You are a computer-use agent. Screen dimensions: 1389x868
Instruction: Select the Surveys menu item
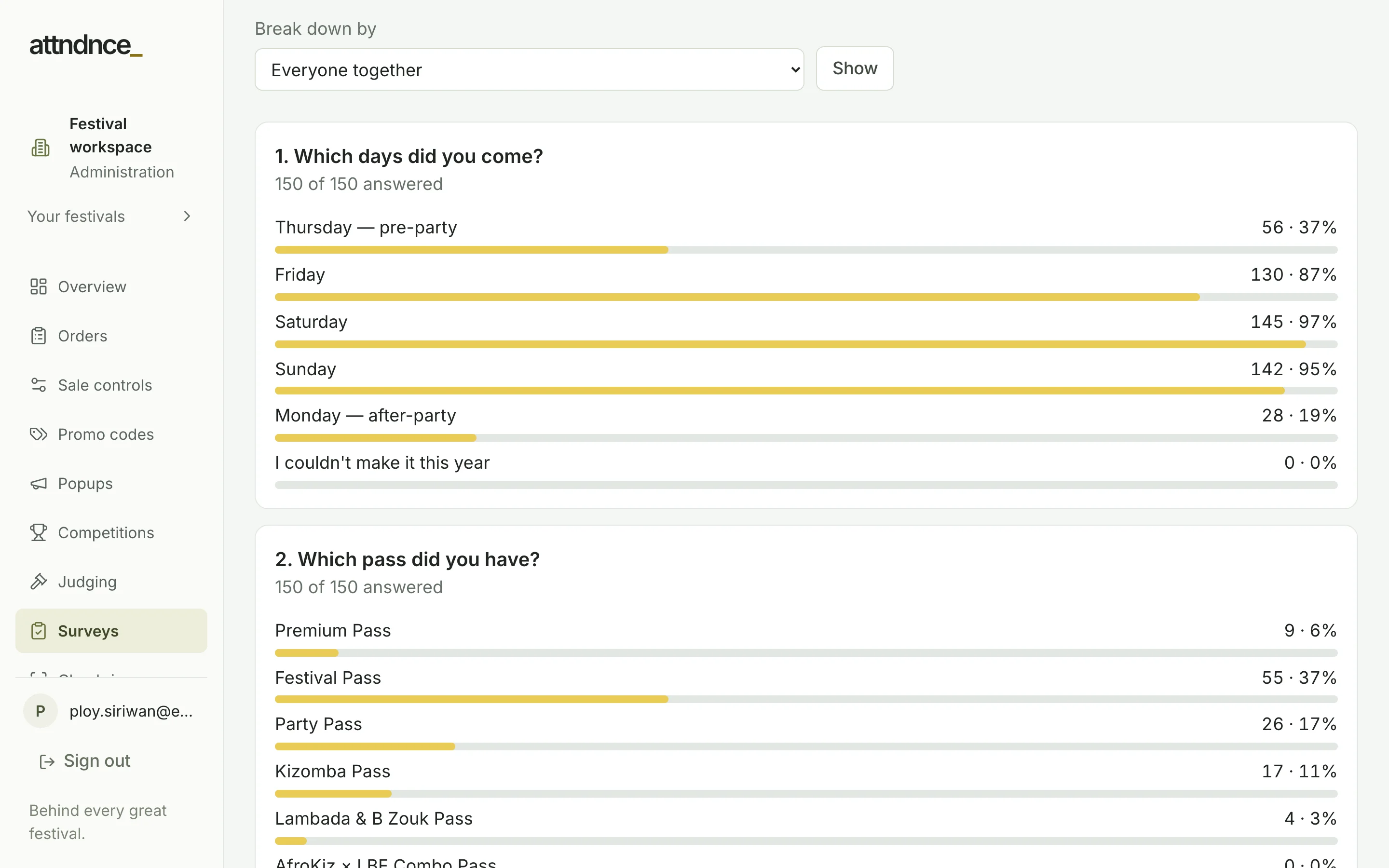tap(111, 631)
